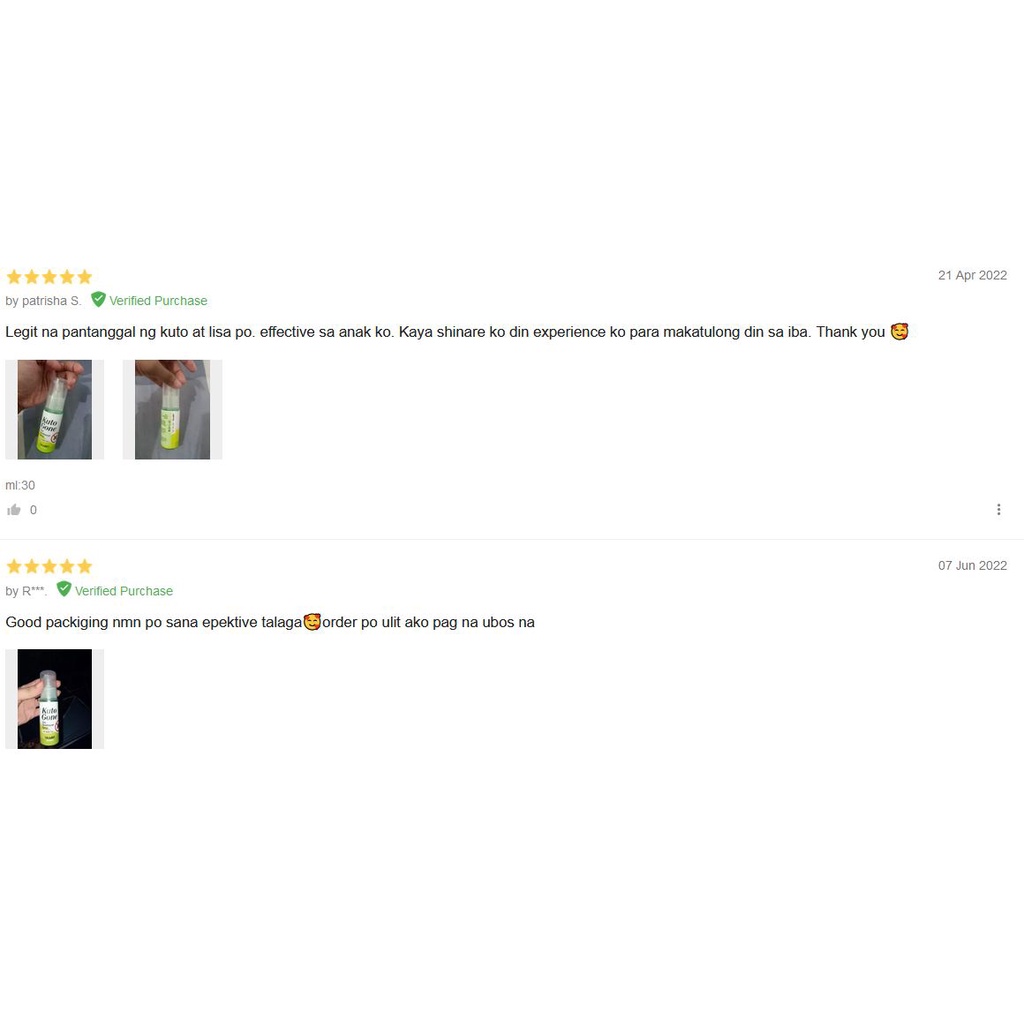Click reviewer name patrisha S.
The width and height of the screenshot is (1024, 1024).
tap(52, 301)
